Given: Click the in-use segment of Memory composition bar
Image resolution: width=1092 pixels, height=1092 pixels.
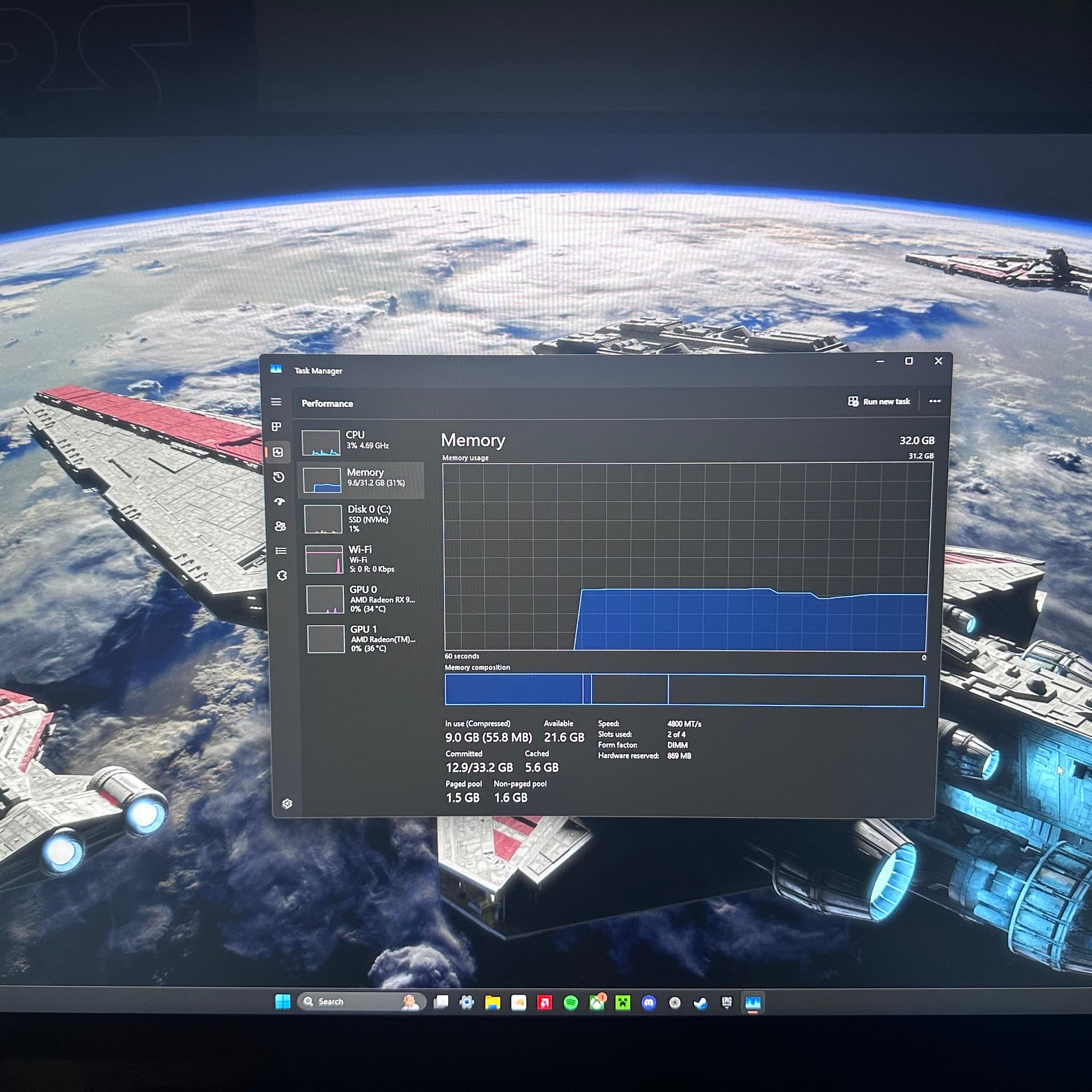Looking at the screenshot, I should coord(514,689).
